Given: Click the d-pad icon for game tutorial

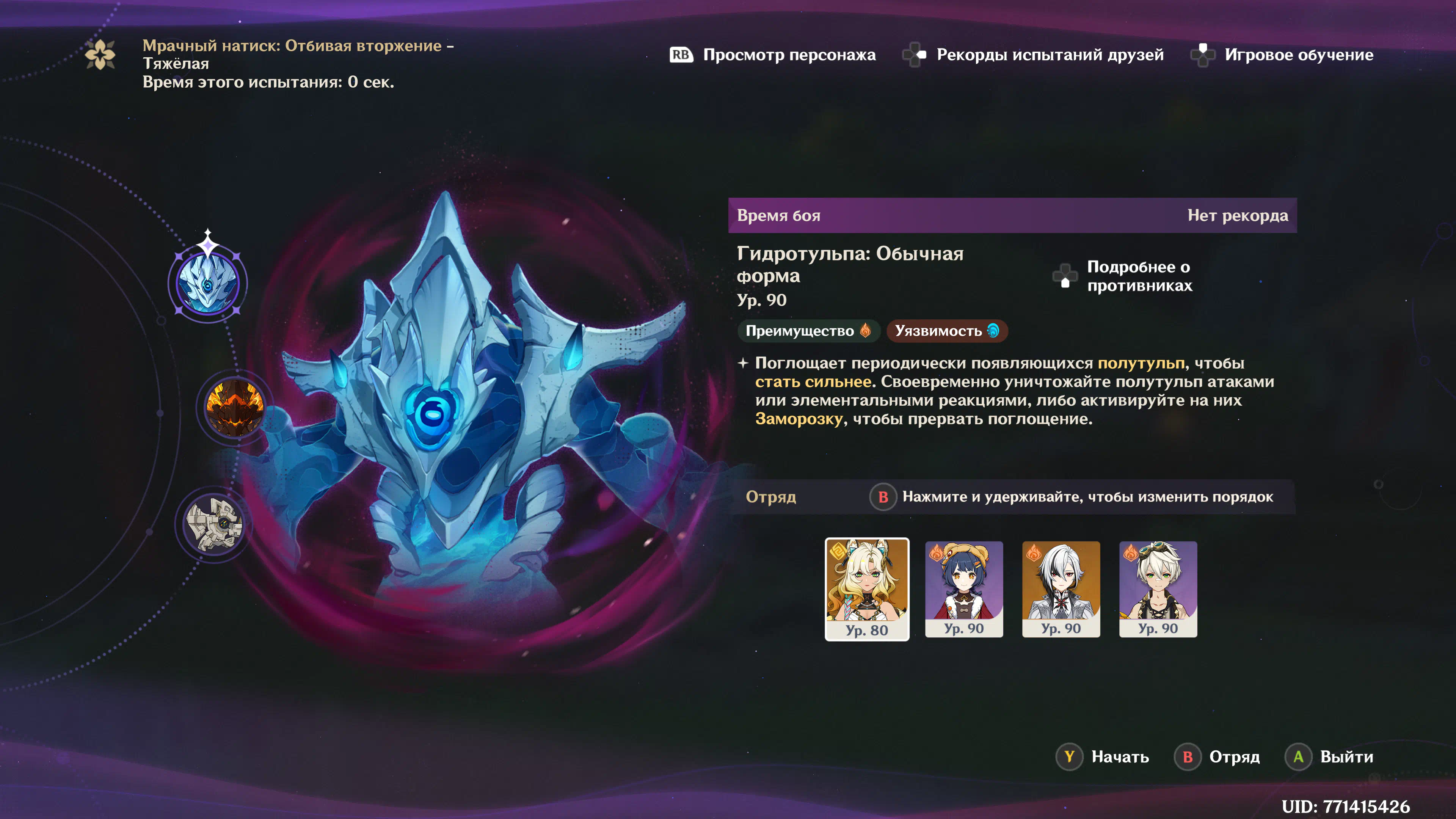Looking at the screenshot, I should 1203,55.
